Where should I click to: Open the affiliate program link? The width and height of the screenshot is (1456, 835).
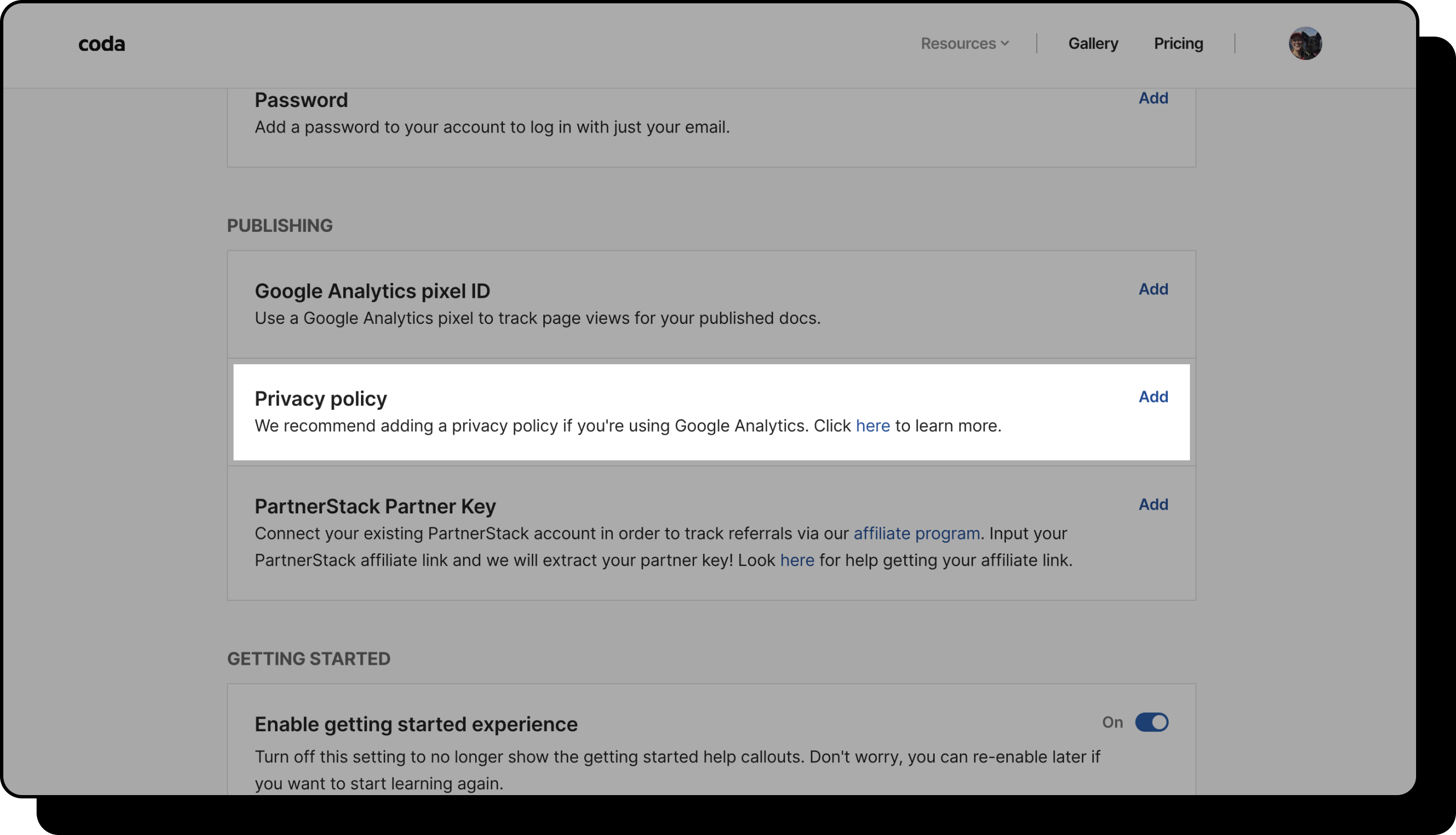(x=916, y=534)
